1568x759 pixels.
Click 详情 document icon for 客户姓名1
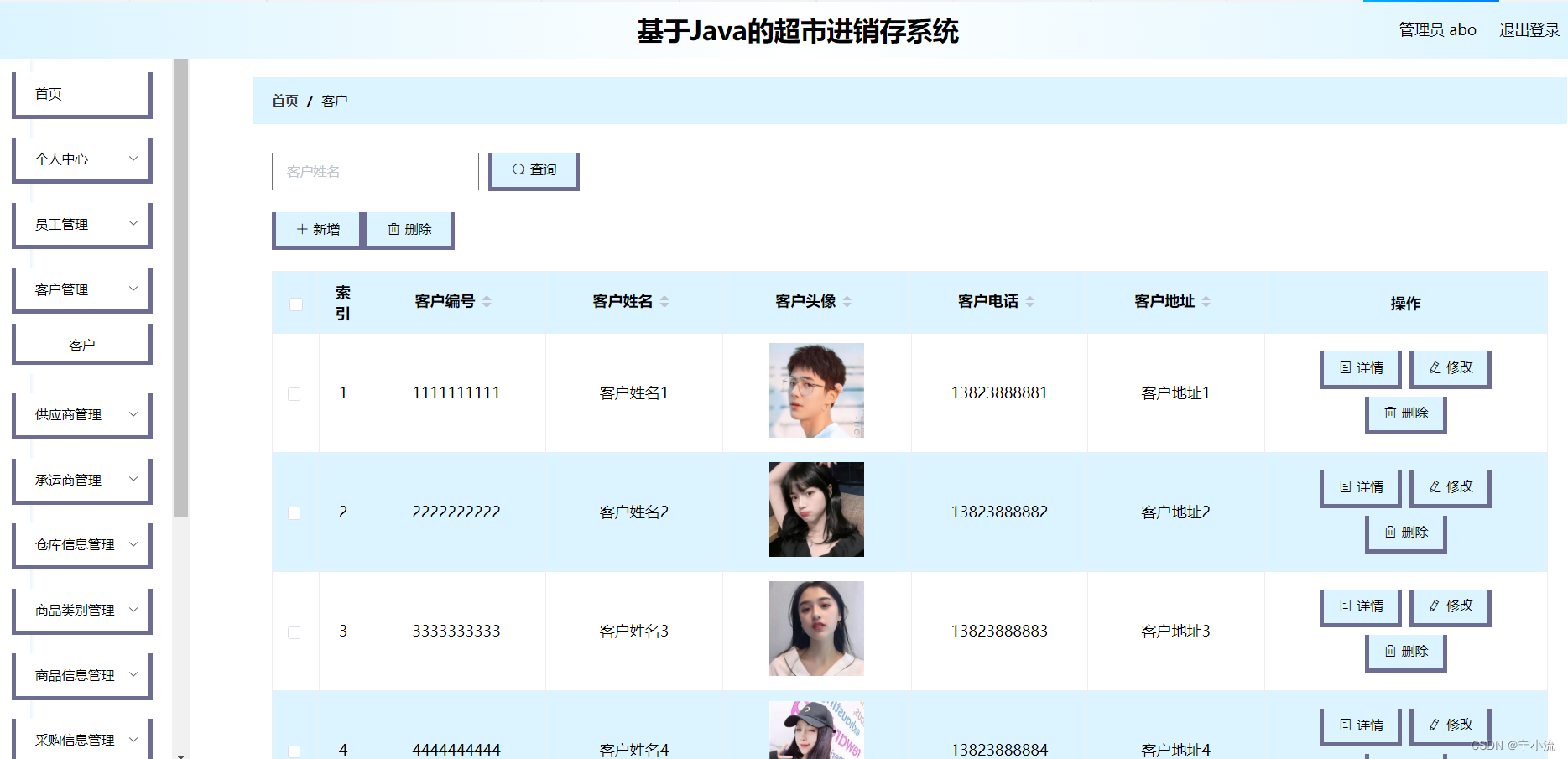[1346, 367]
